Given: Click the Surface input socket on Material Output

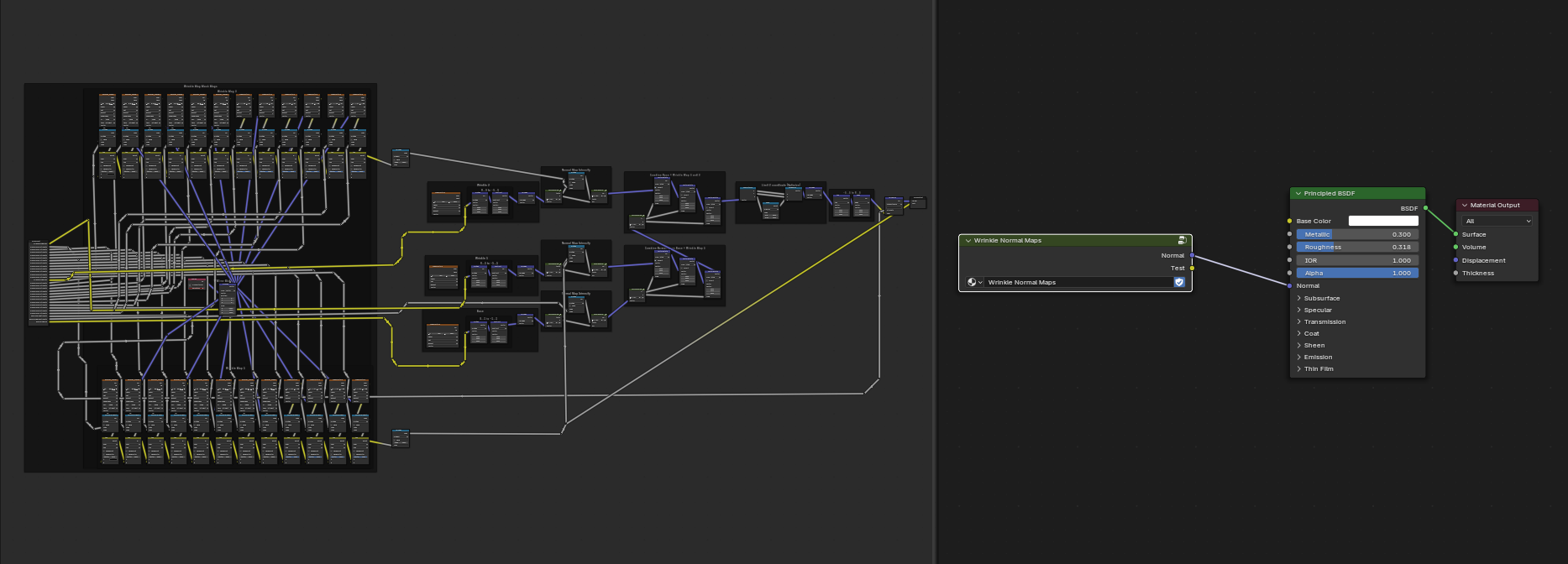Looking at the screenshot, I should click(1455, 235).
